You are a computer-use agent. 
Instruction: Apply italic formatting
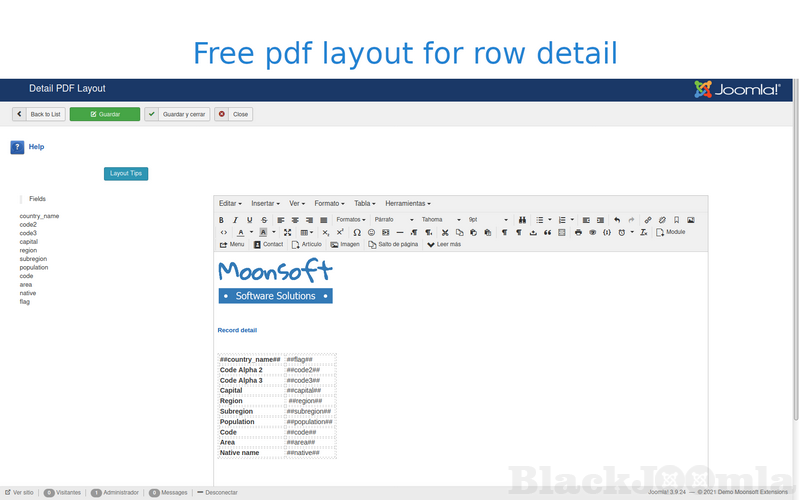pyautogui.click(x=236, y=220)
